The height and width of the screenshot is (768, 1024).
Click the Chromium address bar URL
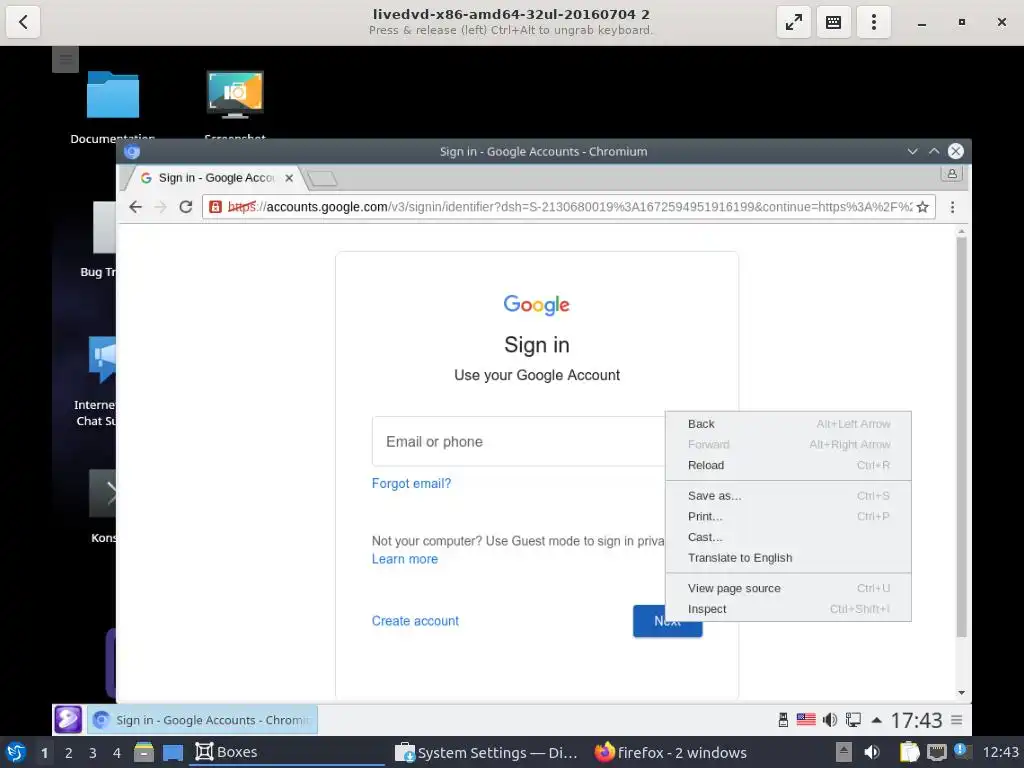569,207
